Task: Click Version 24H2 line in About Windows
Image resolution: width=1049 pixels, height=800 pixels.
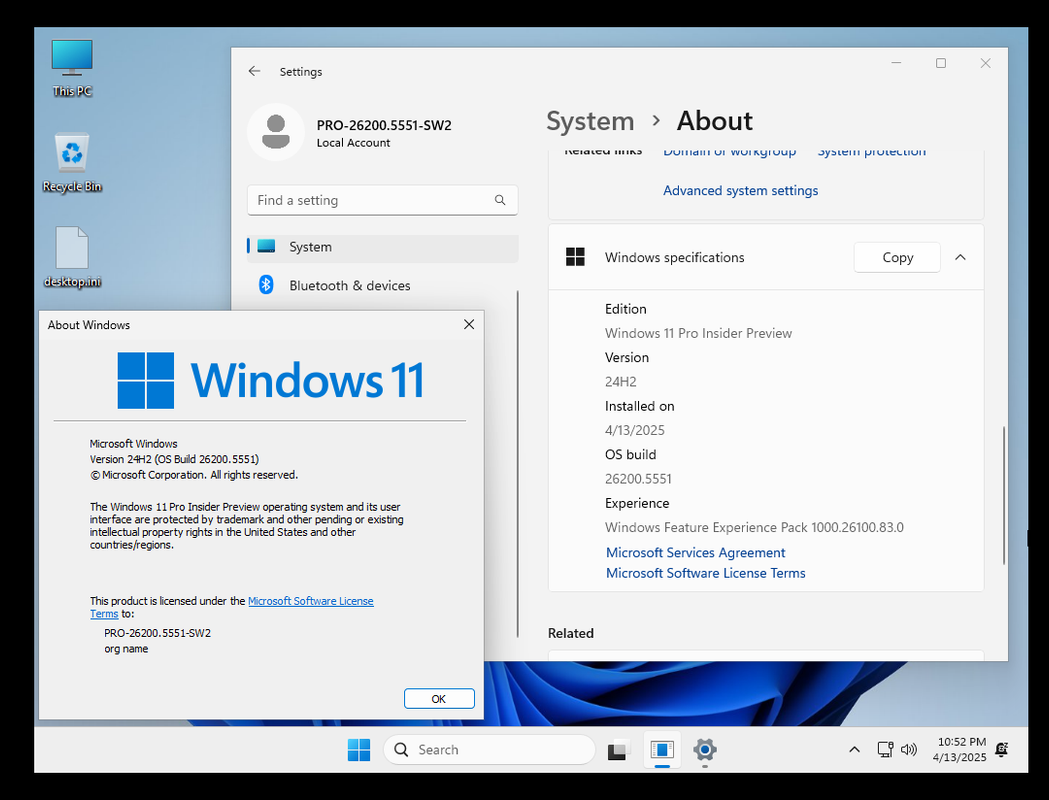Action: pyautogui.click(x=174, y=460)
